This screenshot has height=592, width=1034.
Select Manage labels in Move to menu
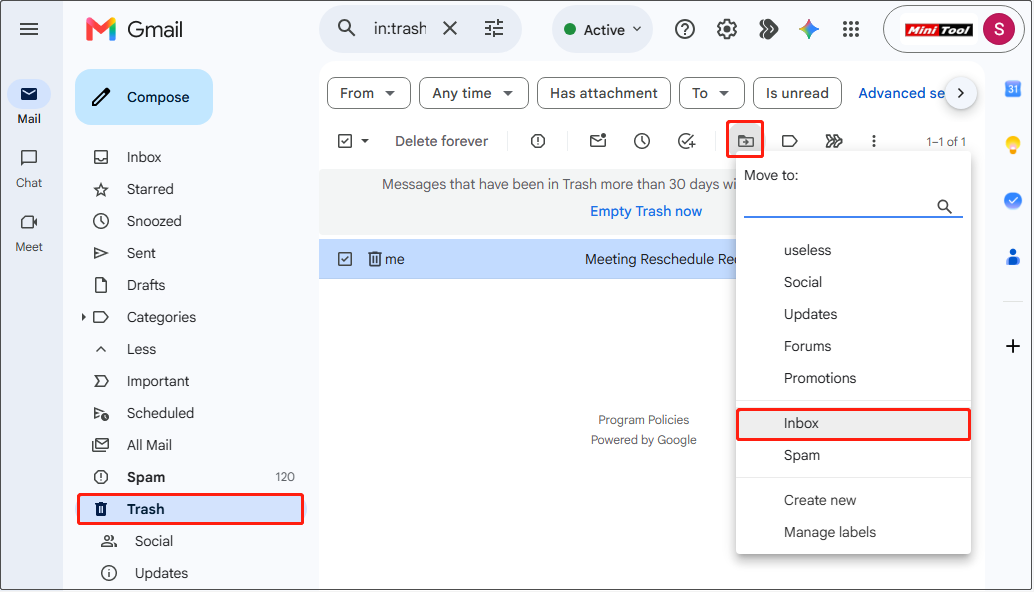pyautogui.click(x=853, y=532)
